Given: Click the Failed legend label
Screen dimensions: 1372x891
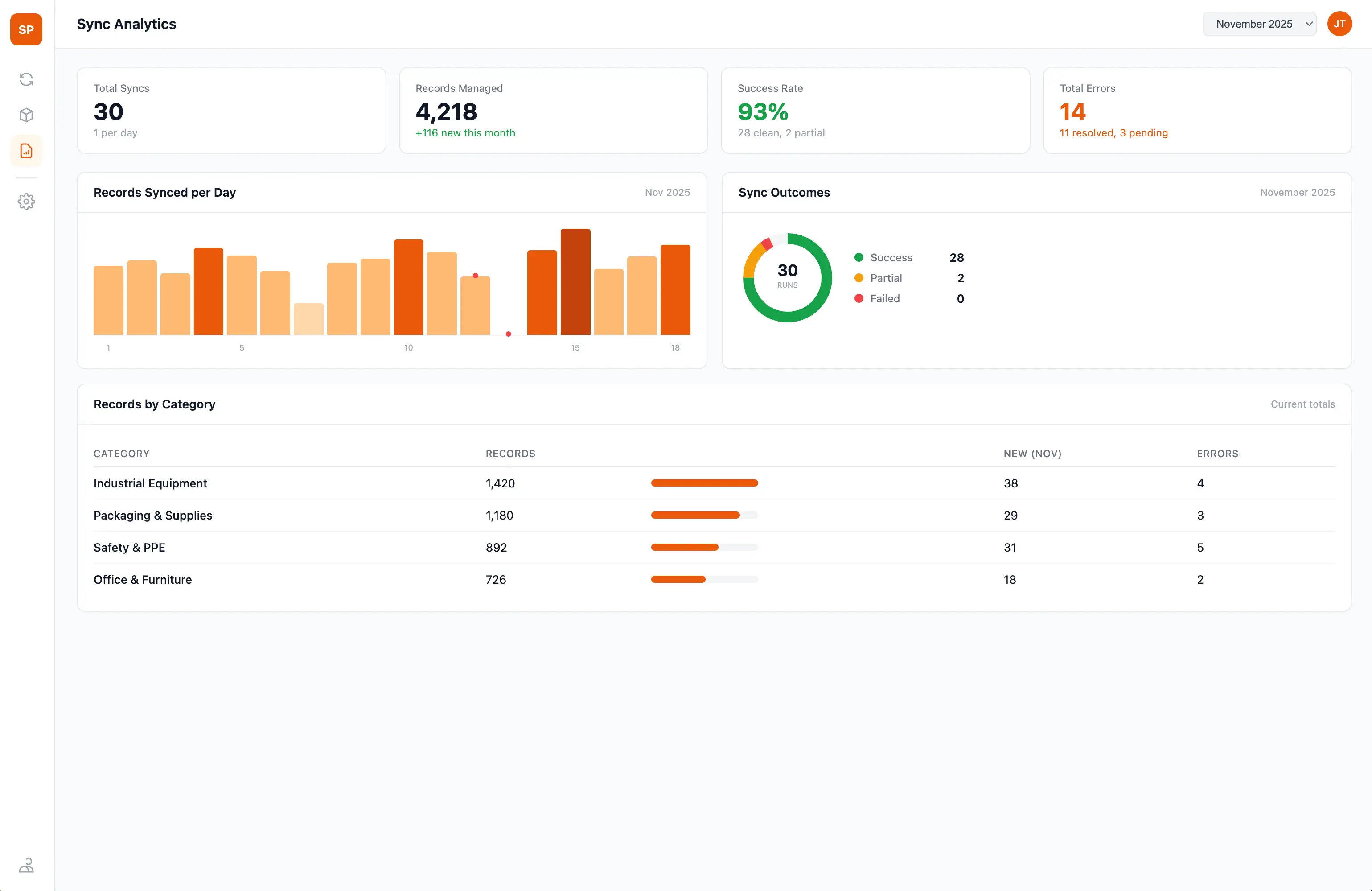Looking at the screenshot, I should 885,298.
